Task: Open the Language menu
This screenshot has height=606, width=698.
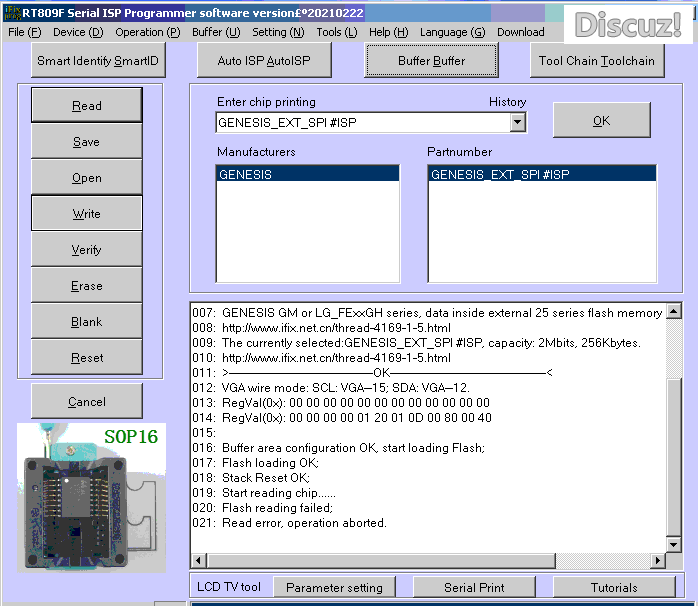Action: click(452, 32)
